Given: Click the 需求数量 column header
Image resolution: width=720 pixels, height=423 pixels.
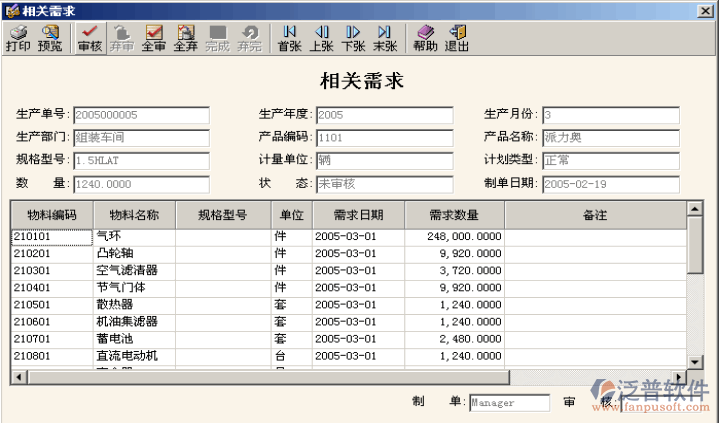Looking at the screenshot, I should [454, 215].
